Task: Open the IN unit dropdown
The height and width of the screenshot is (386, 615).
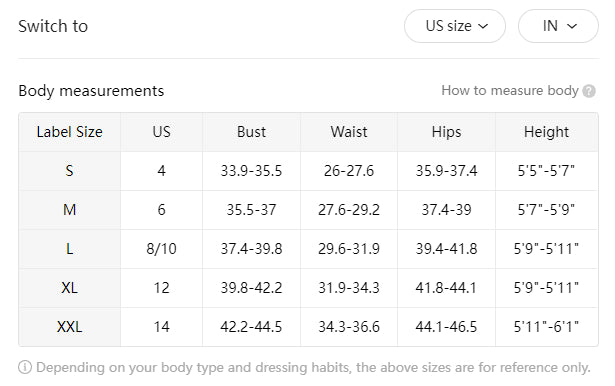Action: point(558,26)
